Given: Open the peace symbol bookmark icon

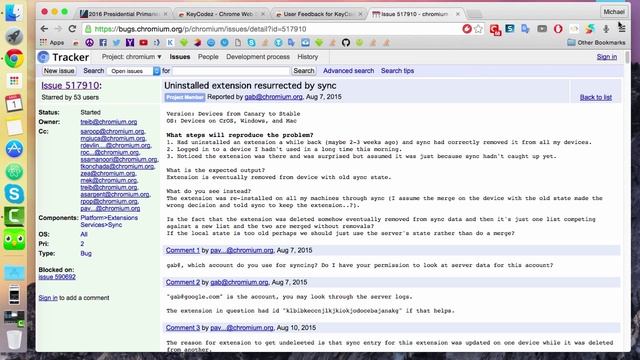Looking at the screenshot, I should (89, 42).
